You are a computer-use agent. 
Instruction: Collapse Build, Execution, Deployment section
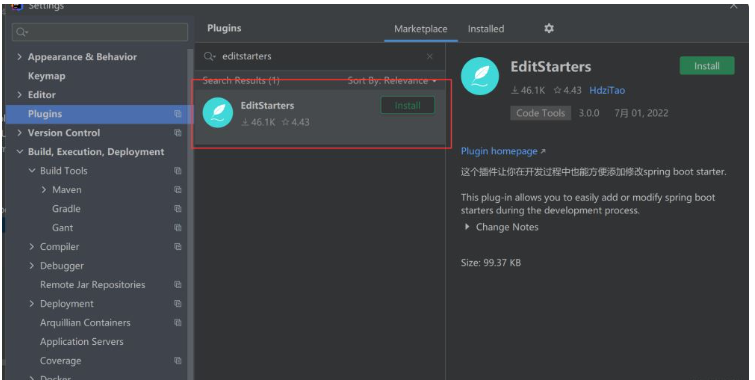point(19,152)
